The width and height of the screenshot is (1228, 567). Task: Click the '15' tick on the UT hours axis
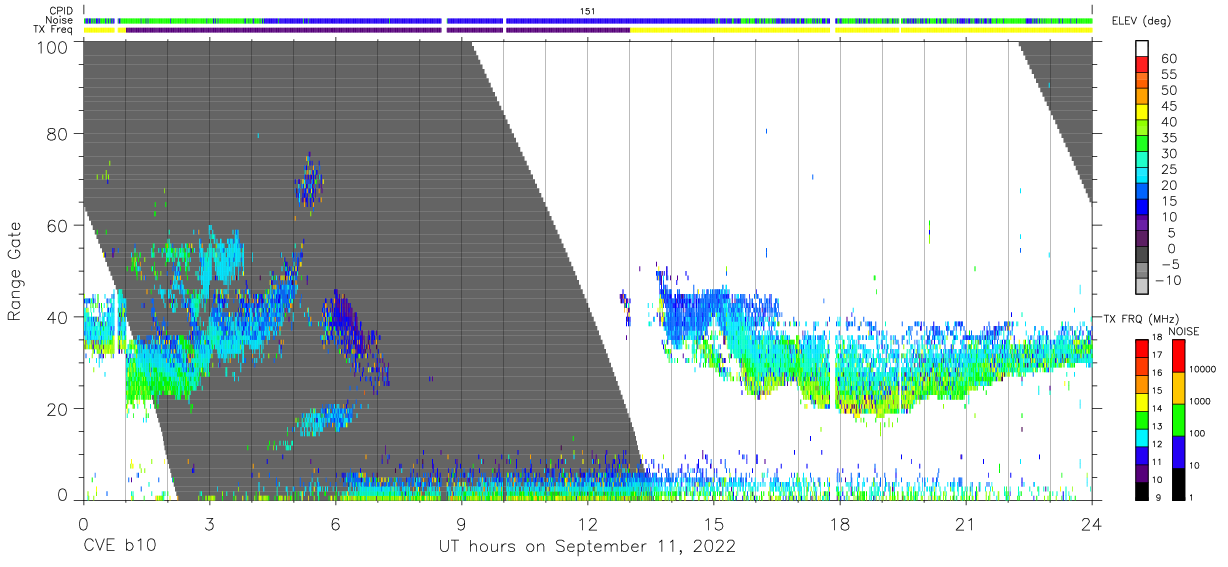714,523
